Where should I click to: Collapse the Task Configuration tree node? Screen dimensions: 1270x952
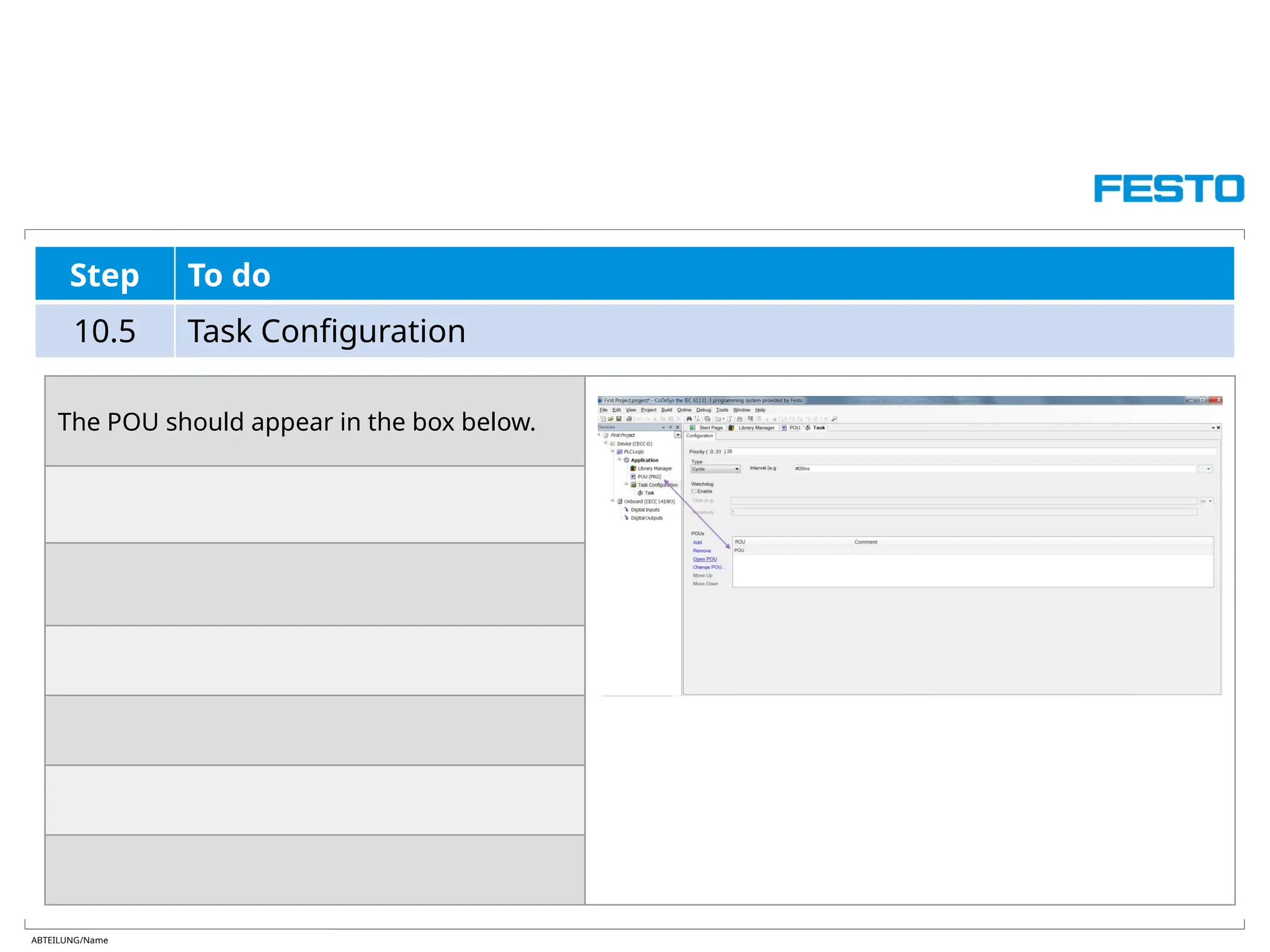click(626, 484)
